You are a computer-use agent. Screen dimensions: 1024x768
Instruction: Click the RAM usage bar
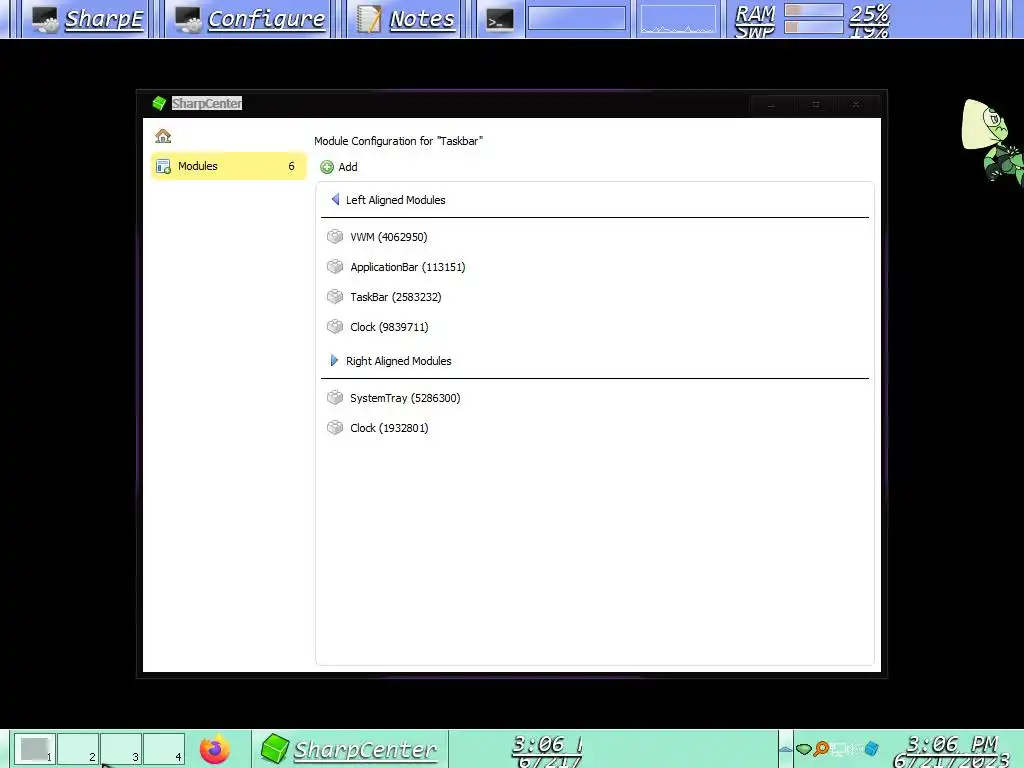(814, 10)
